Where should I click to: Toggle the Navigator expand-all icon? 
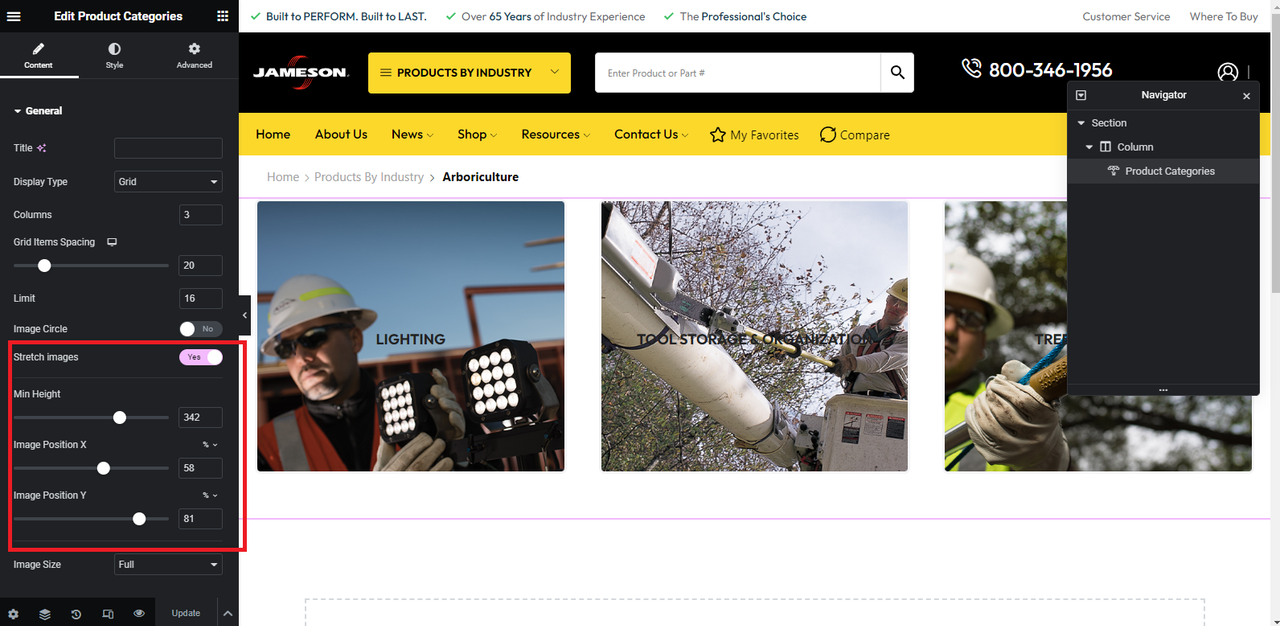[1081, 95]
